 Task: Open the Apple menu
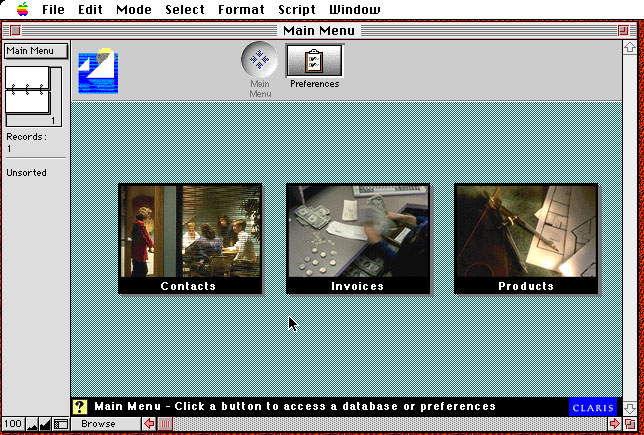tap(23, 9)
